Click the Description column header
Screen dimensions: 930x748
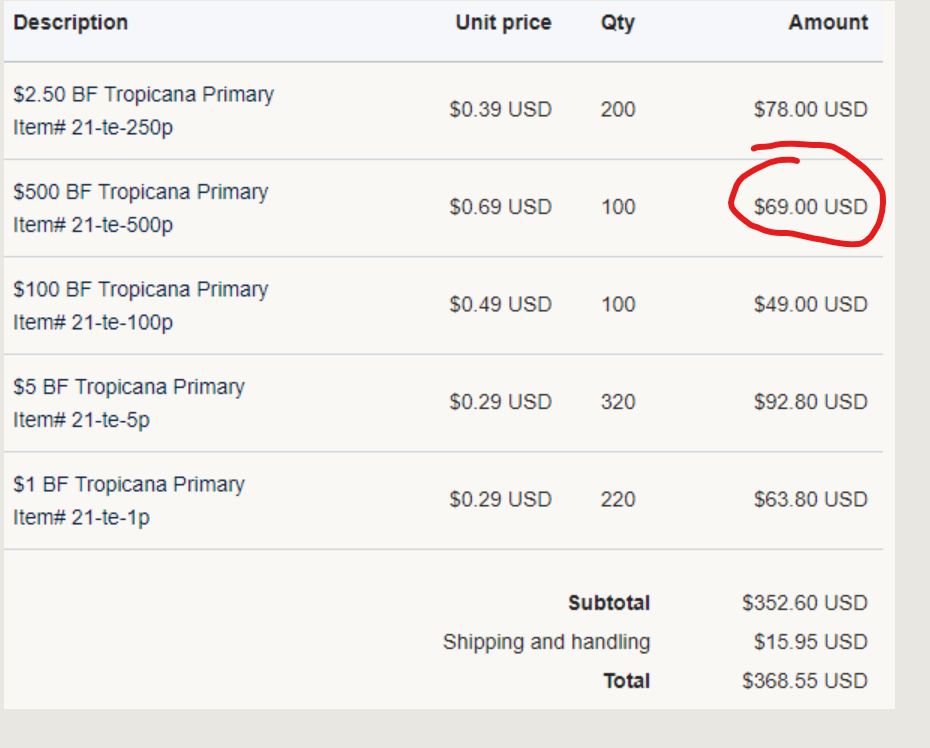(71, 22)
